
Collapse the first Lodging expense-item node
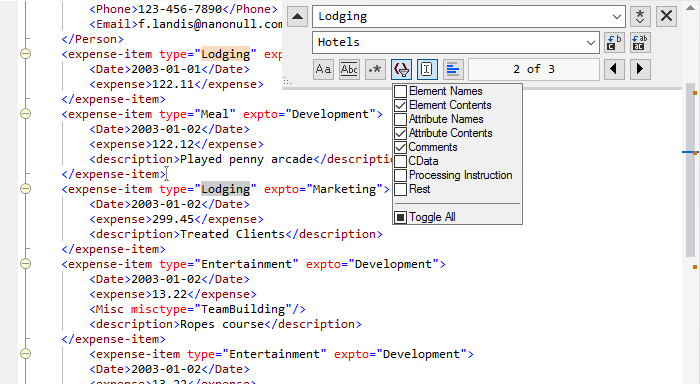26,54
